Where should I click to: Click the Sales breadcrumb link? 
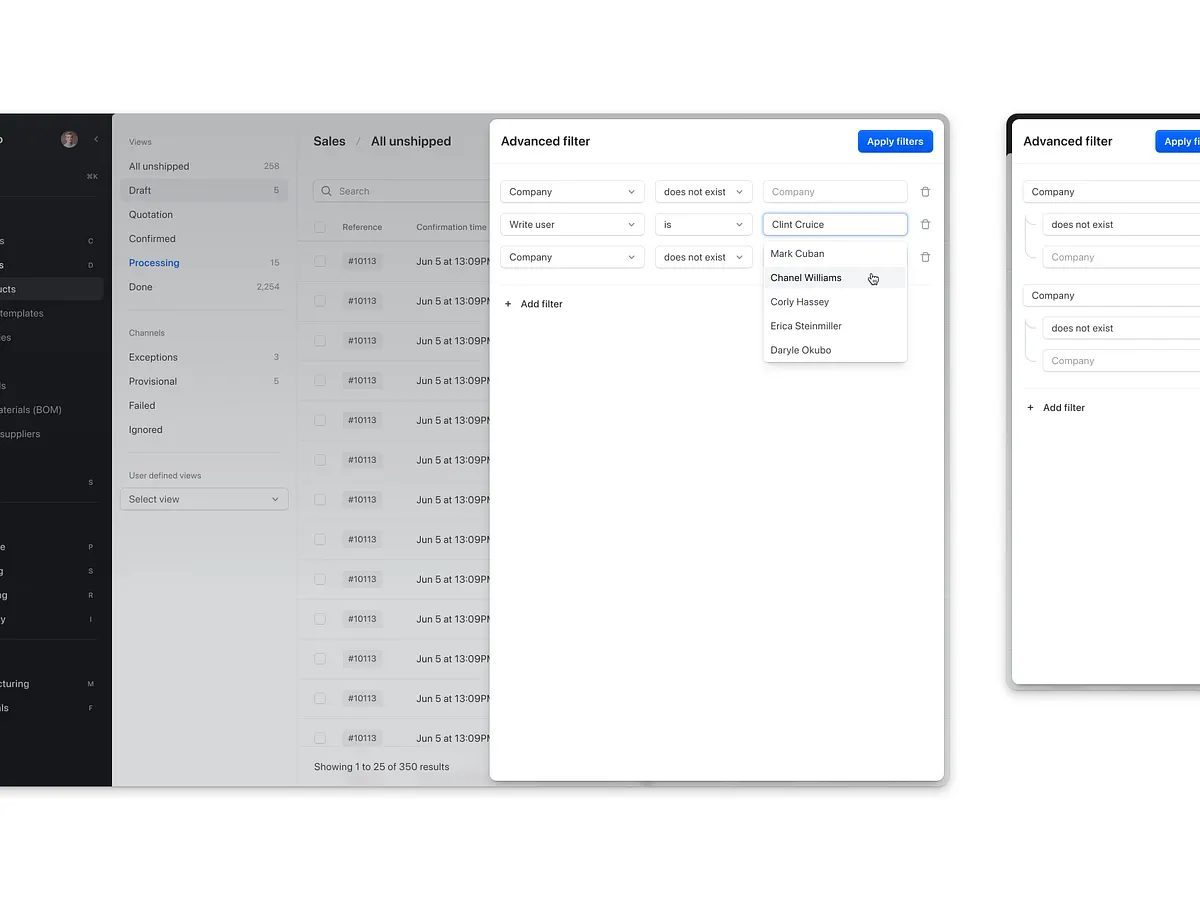pos(329,141)
